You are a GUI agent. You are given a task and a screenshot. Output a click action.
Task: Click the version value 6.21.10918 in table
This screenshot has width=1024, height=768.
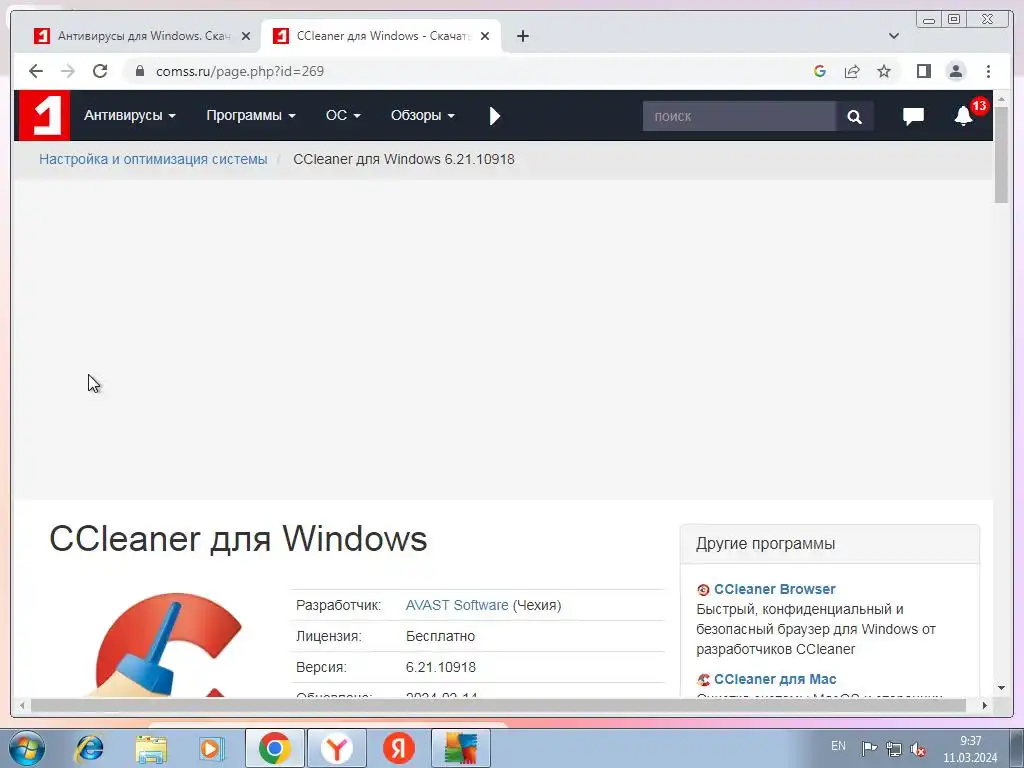tap(441, 667)
